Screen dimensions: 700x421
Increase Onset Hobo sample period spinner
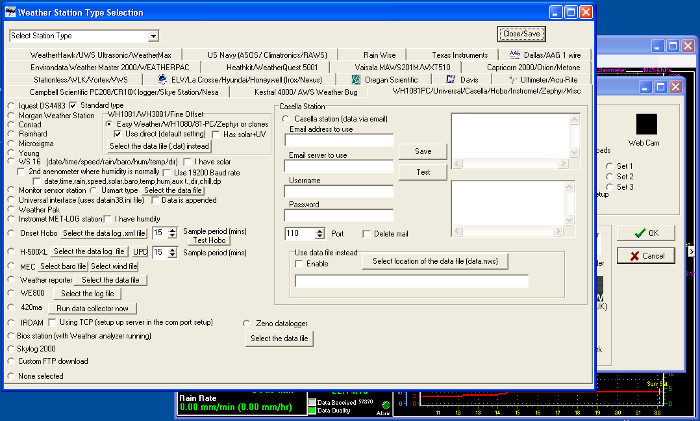(173, 230)
